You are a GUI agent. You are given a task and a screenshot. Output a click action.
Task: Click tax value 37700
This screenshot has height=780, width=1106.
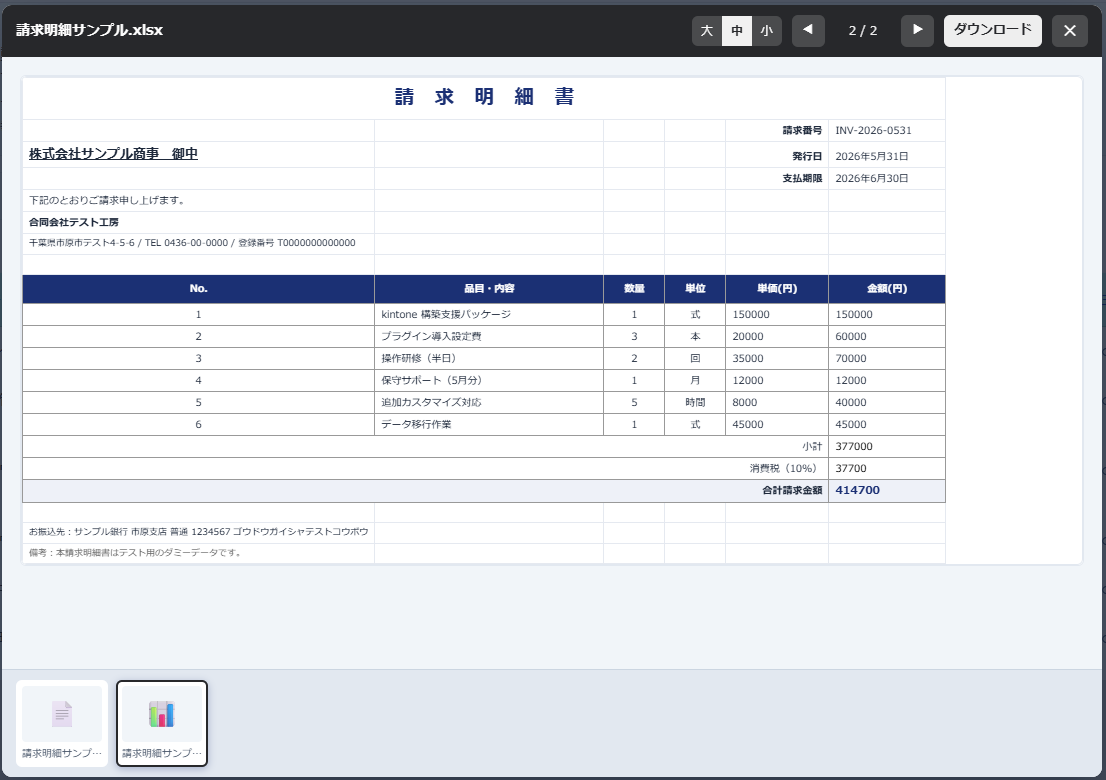click(x=851, y=468)
